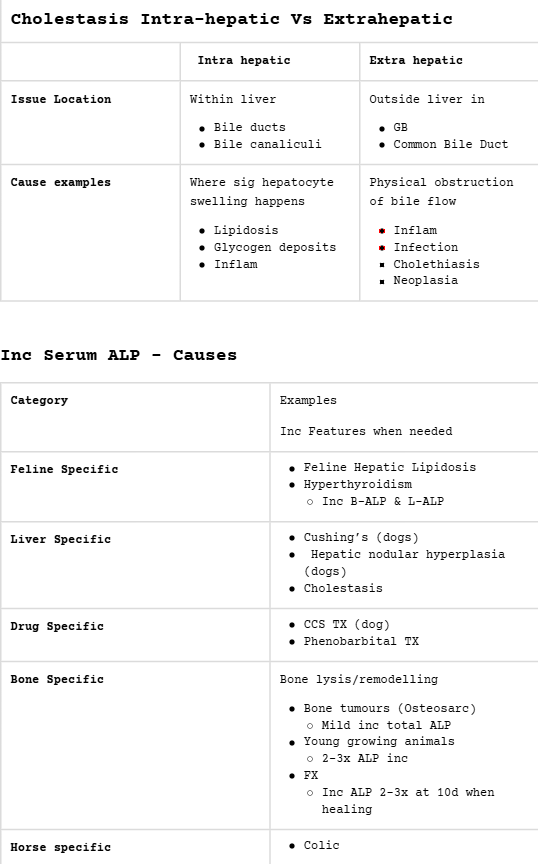Click the 'Drug Specific' row label
The height and width of the screenshot is (864, 538).
point(57,627)
